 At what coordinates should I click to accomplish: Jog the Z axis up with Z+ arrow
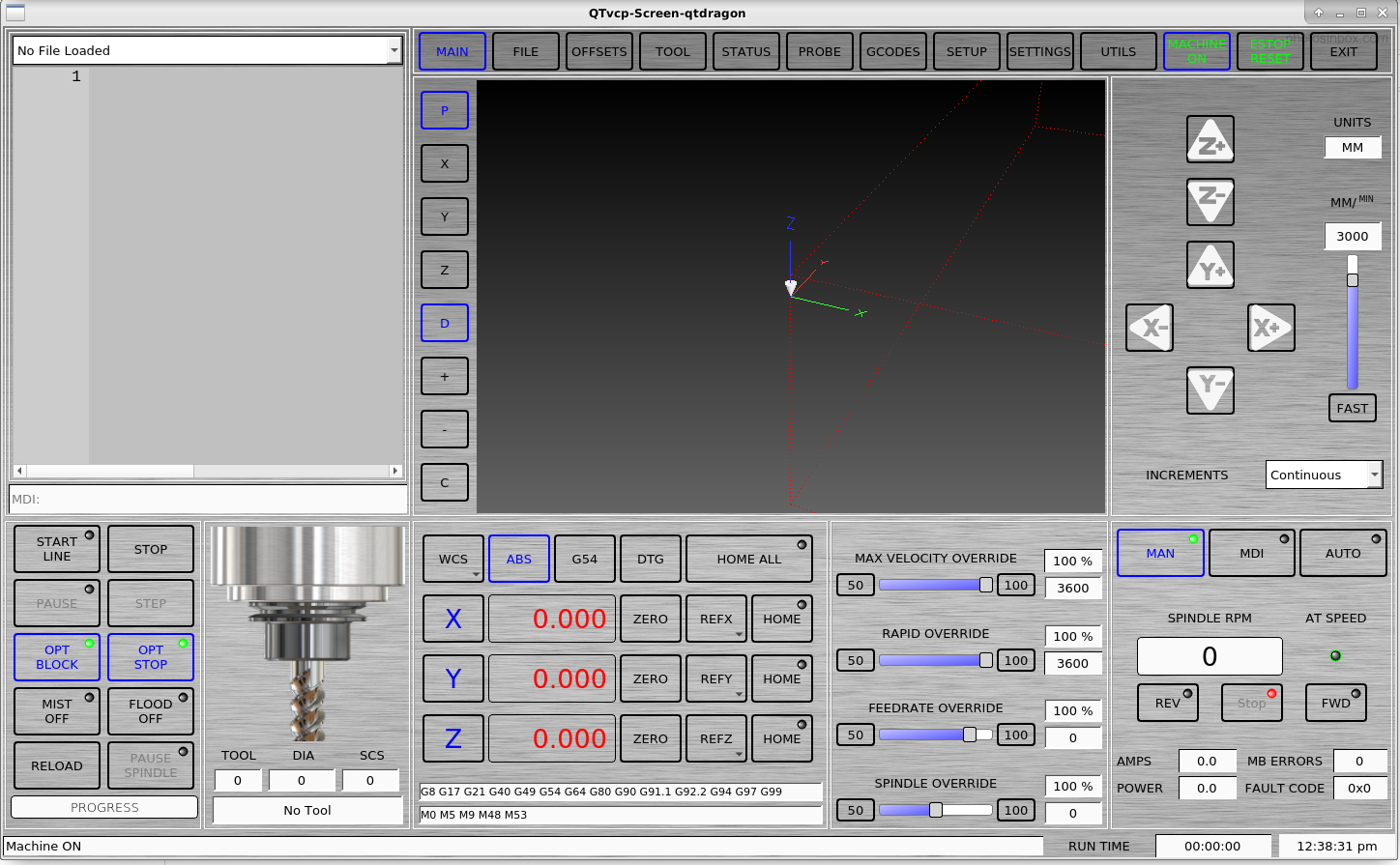[x=1210, y=140]
